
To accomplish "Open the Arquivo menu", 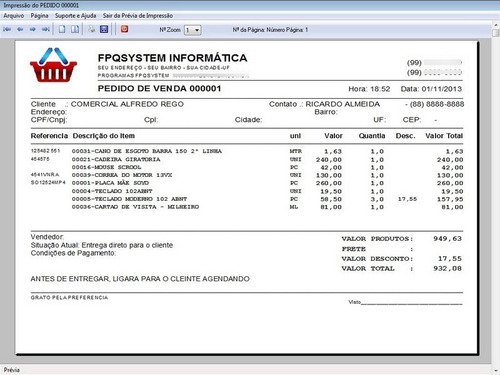I will [14, 16].
